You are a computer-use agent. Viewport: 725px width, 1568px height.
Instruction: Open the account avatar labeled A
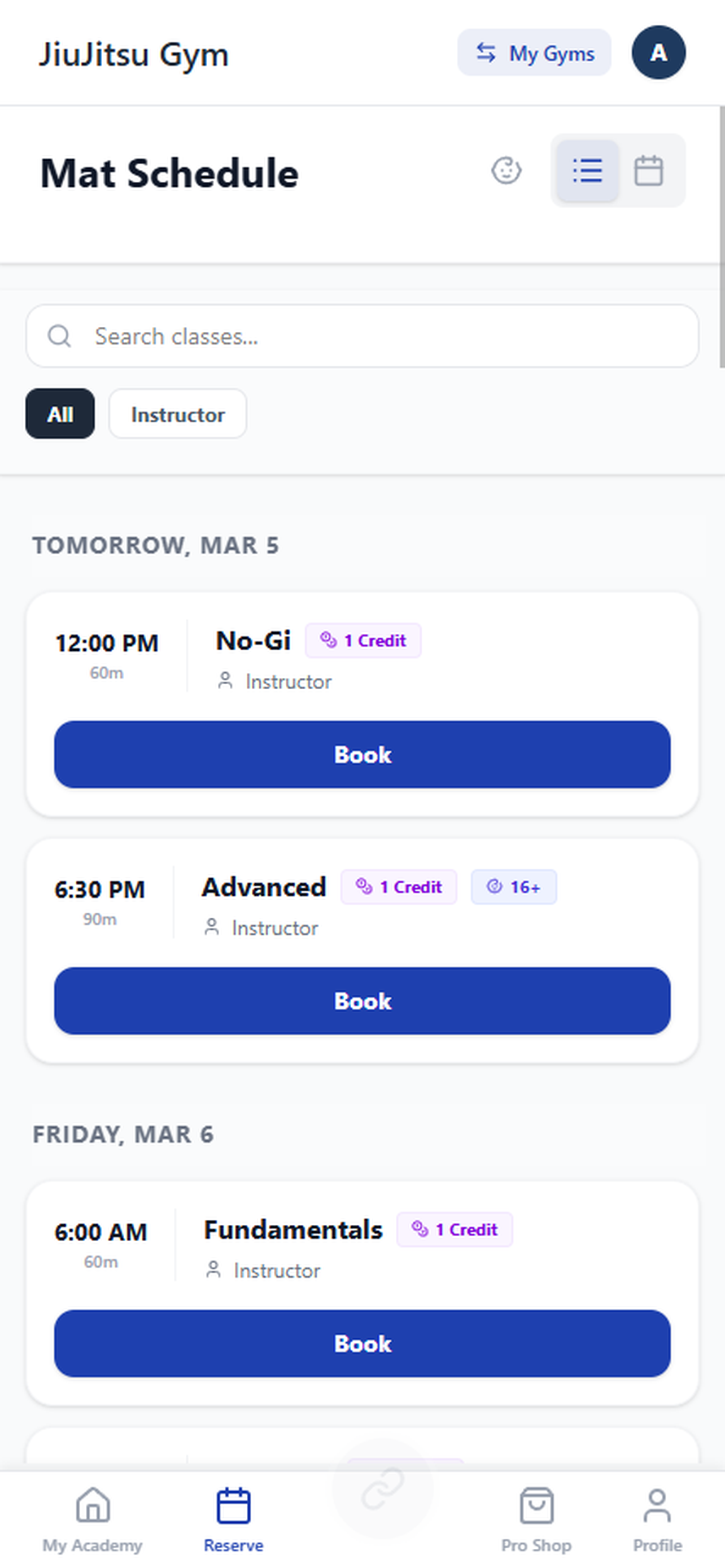click(x=658, y=53)
